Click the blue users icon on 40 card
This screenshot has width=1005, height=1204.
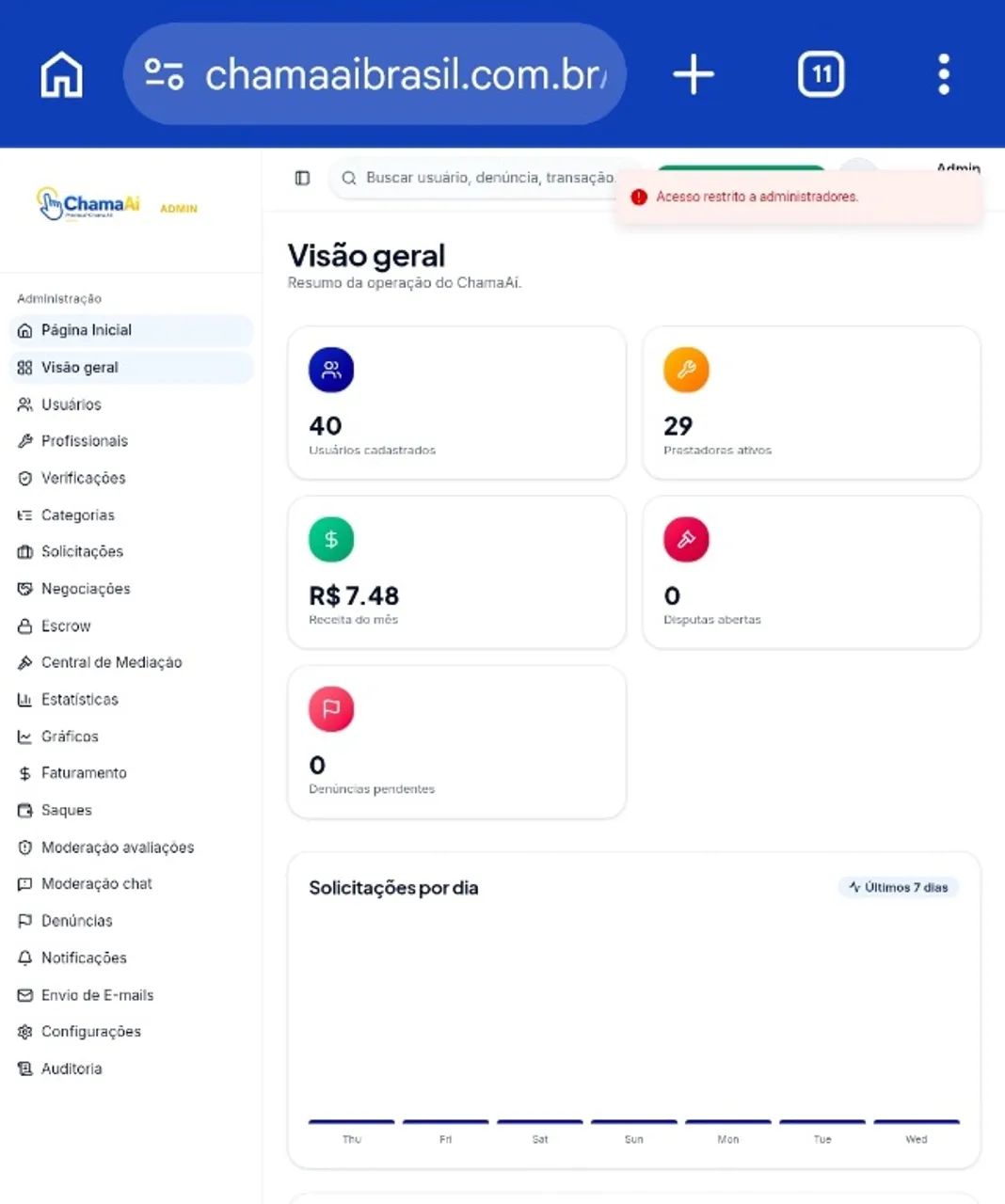pyautogui.click(x=331, y=370)
